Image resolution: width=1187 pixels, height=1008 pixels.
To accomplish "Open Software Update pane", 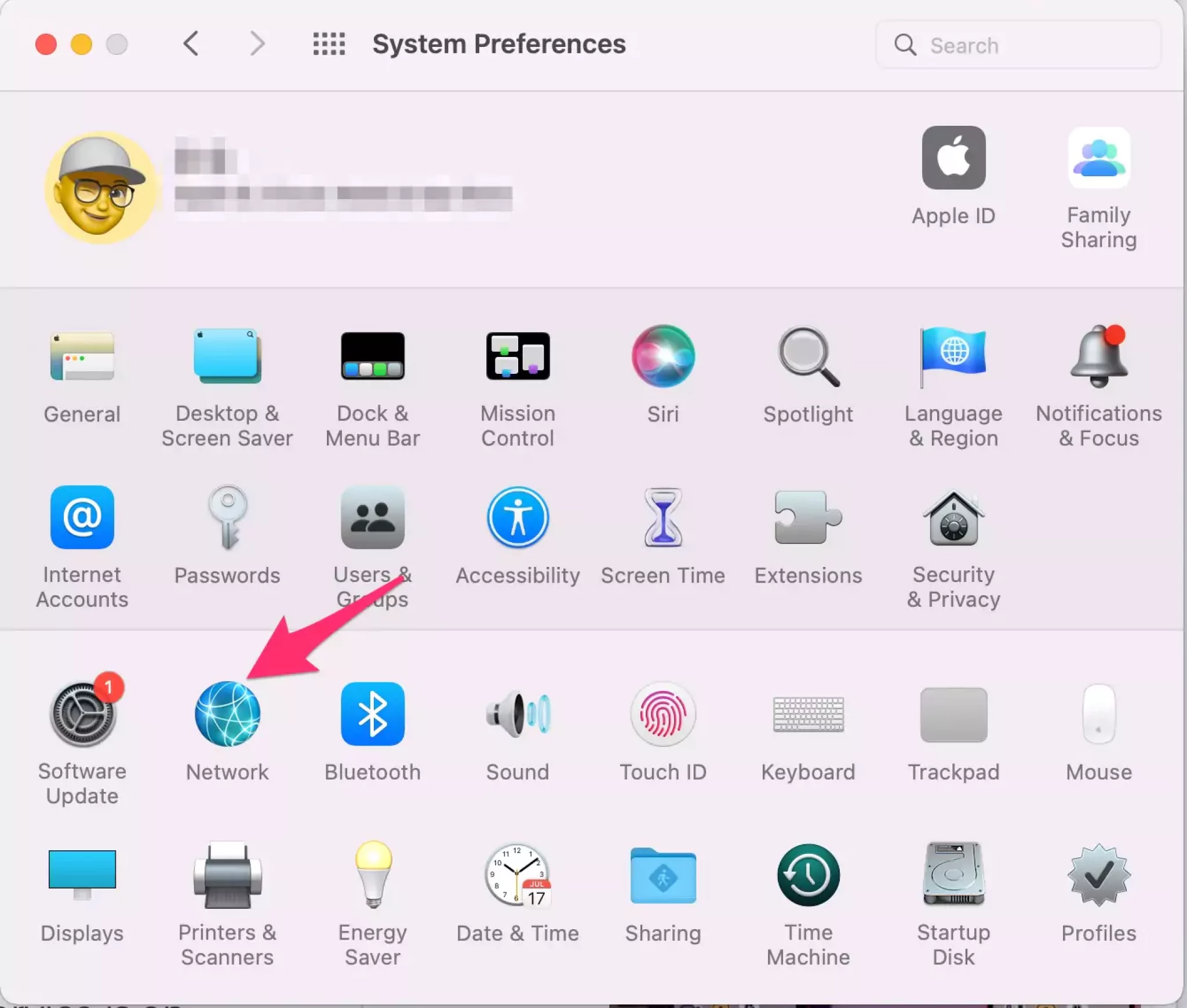I will (84, 714).
